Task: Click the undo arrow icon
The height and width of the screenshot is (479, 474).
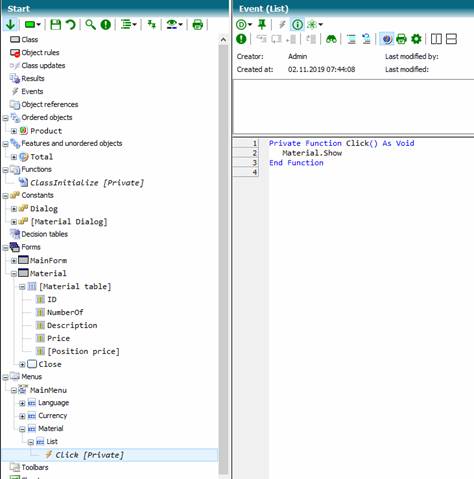Action: point(70,24)
